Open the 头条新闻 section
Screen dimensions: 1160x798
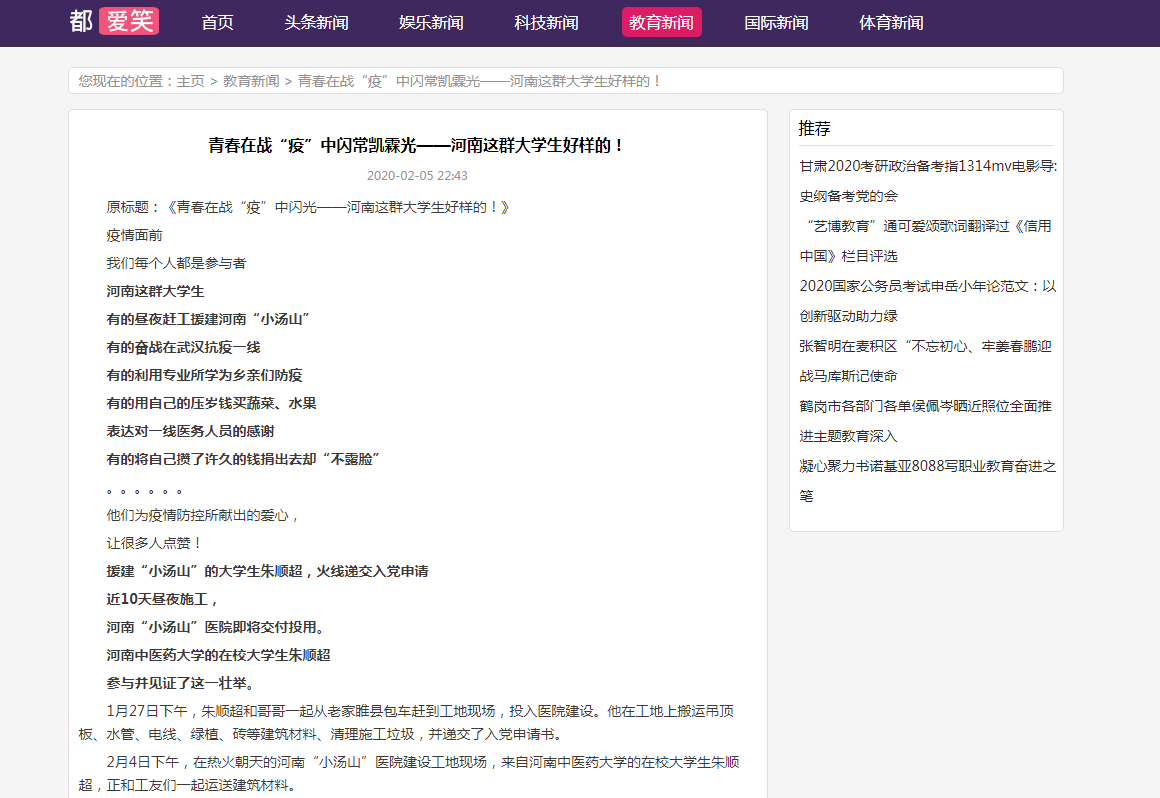(316, 23)
